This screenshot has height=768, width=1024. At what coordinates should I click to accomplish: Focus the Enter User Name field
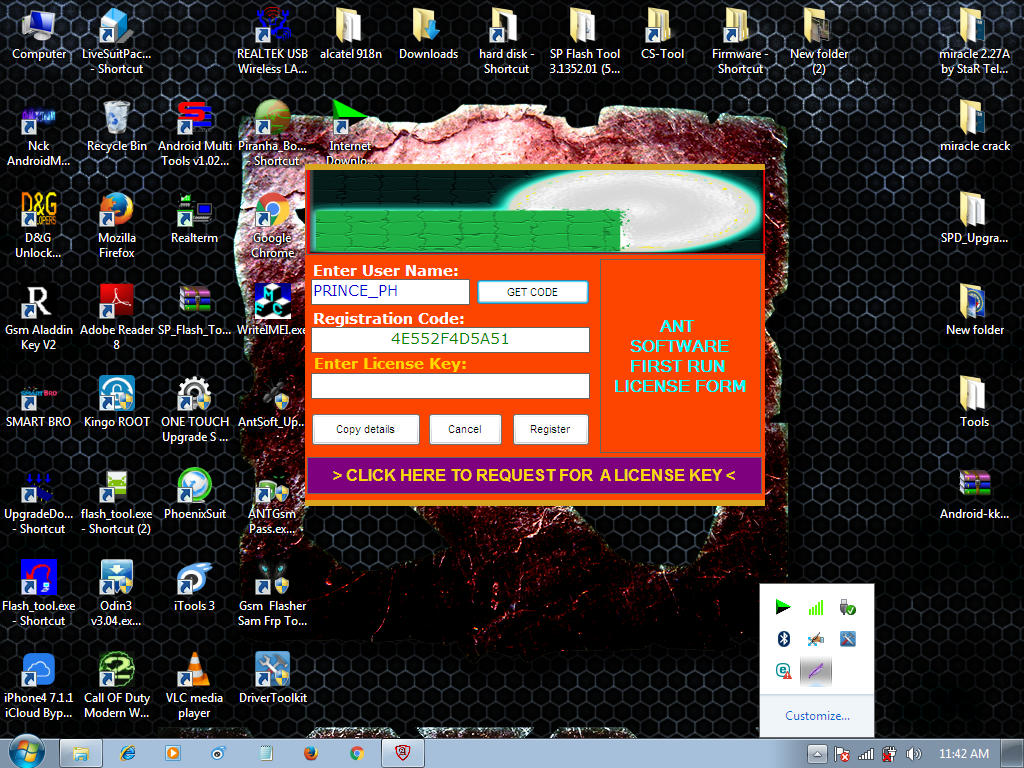[x=391, y=291]
